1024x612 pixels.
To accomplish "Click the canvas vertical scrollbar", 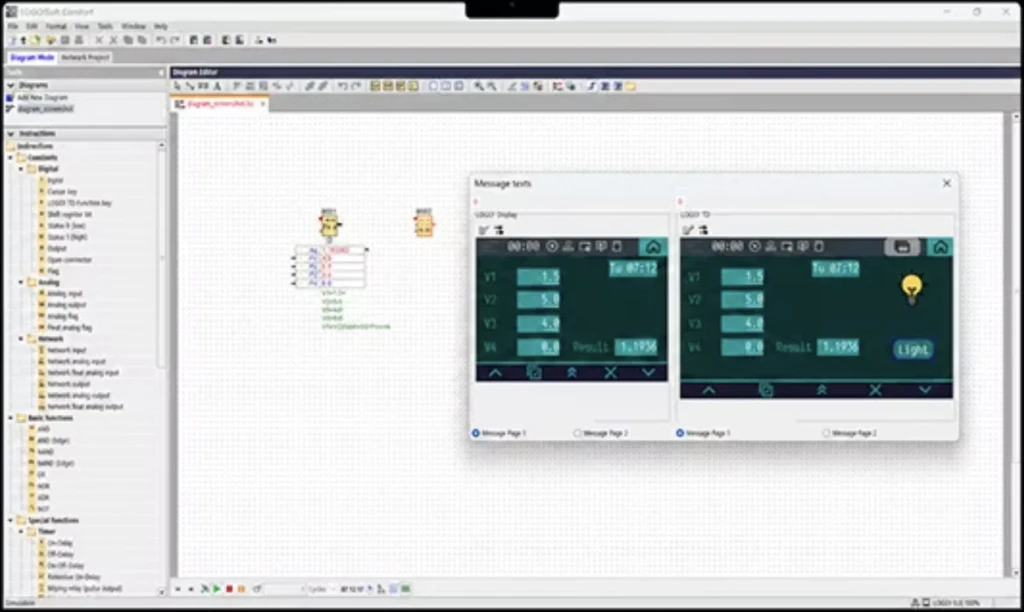I will [x=1016, y=345].
